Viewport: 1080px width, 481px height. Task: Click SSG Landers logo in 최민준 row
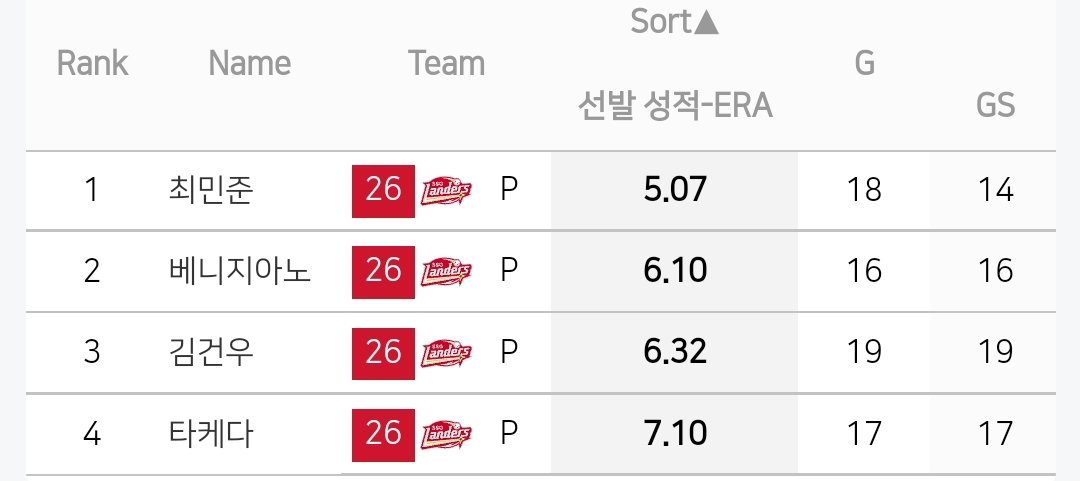click(446, 191)
